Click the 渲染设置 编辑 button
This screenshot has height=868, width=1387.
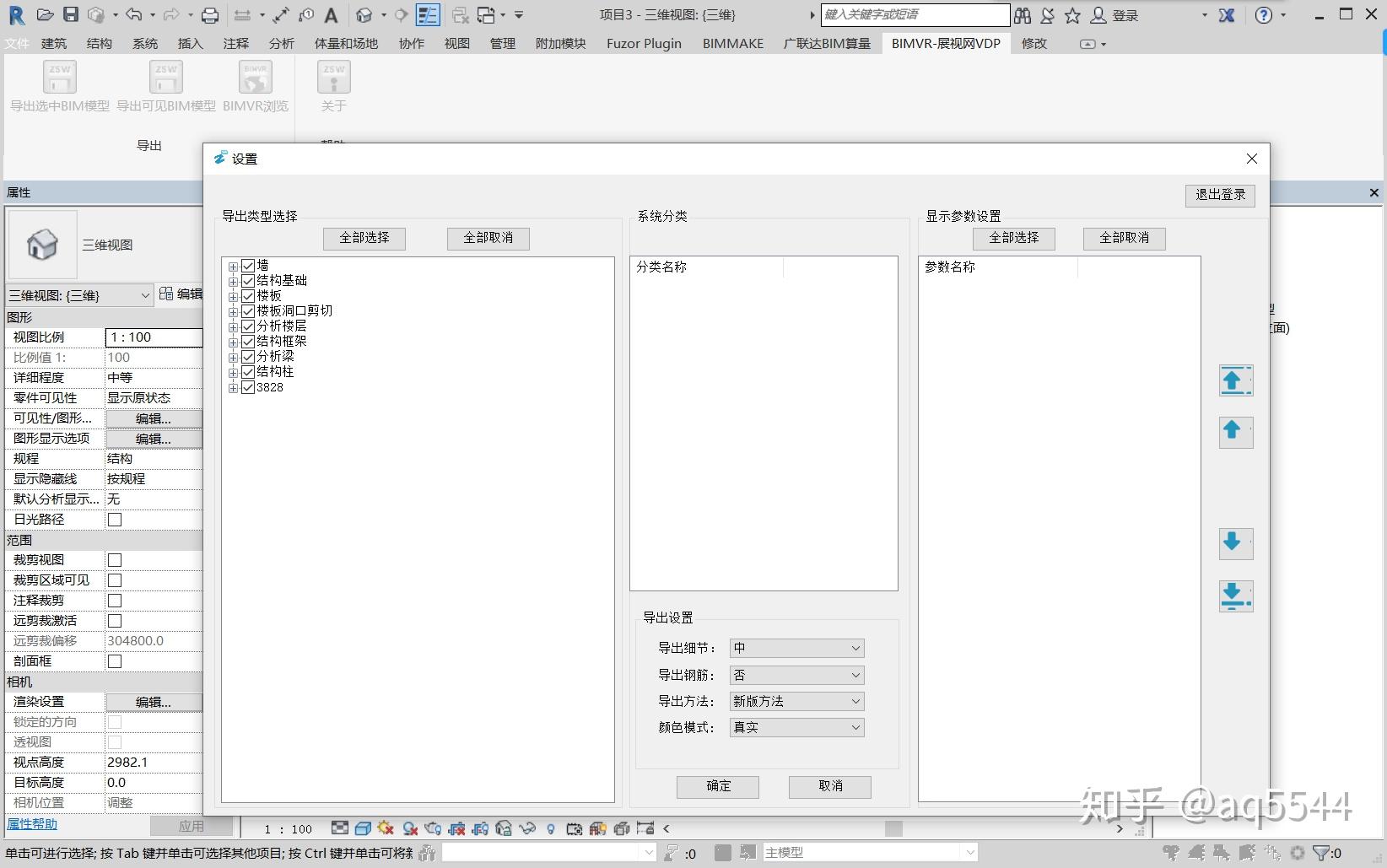pos(154,702)
